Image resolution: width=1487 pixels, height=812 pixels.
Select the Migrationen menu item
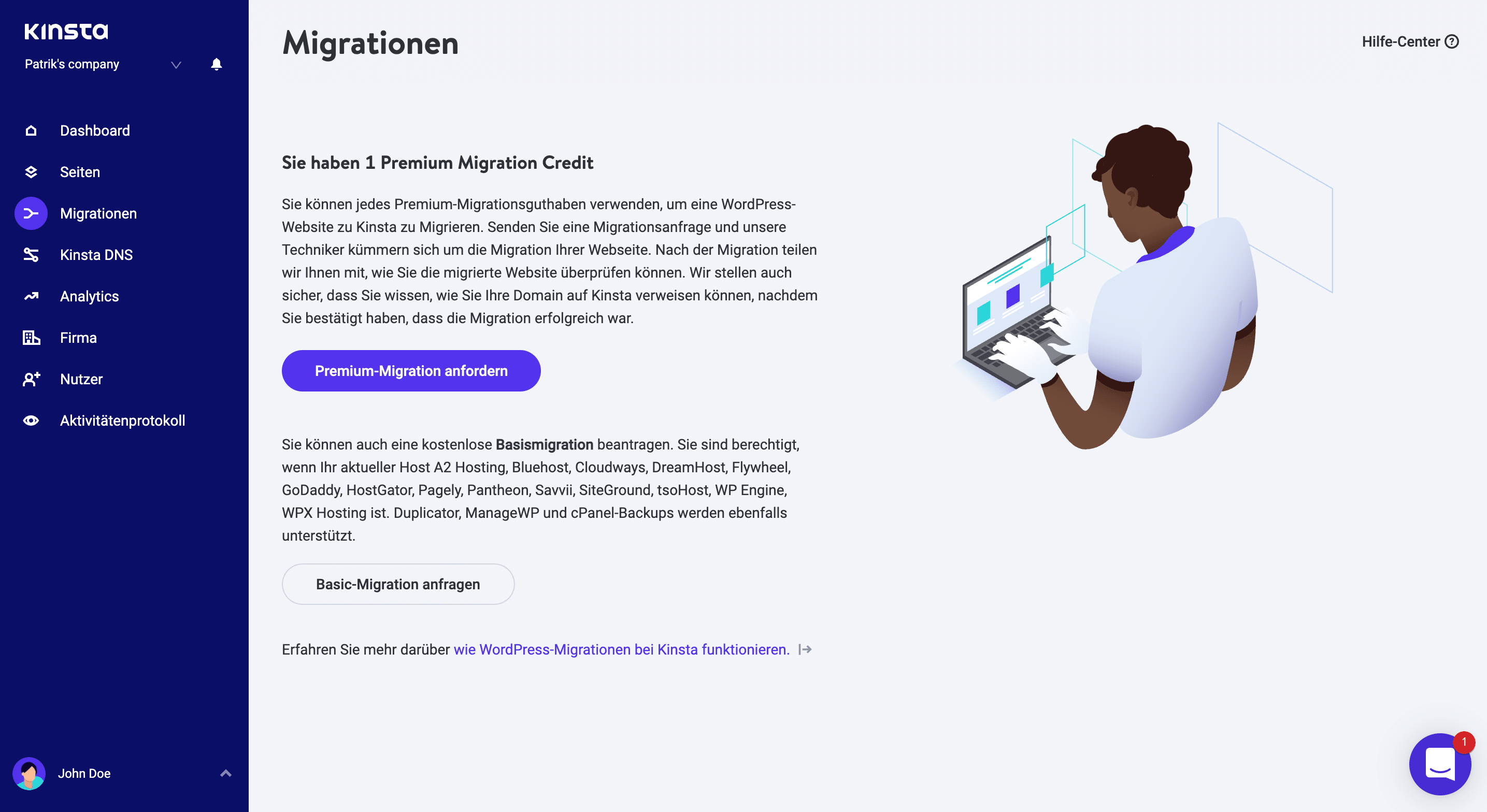[x=98, y=213]
